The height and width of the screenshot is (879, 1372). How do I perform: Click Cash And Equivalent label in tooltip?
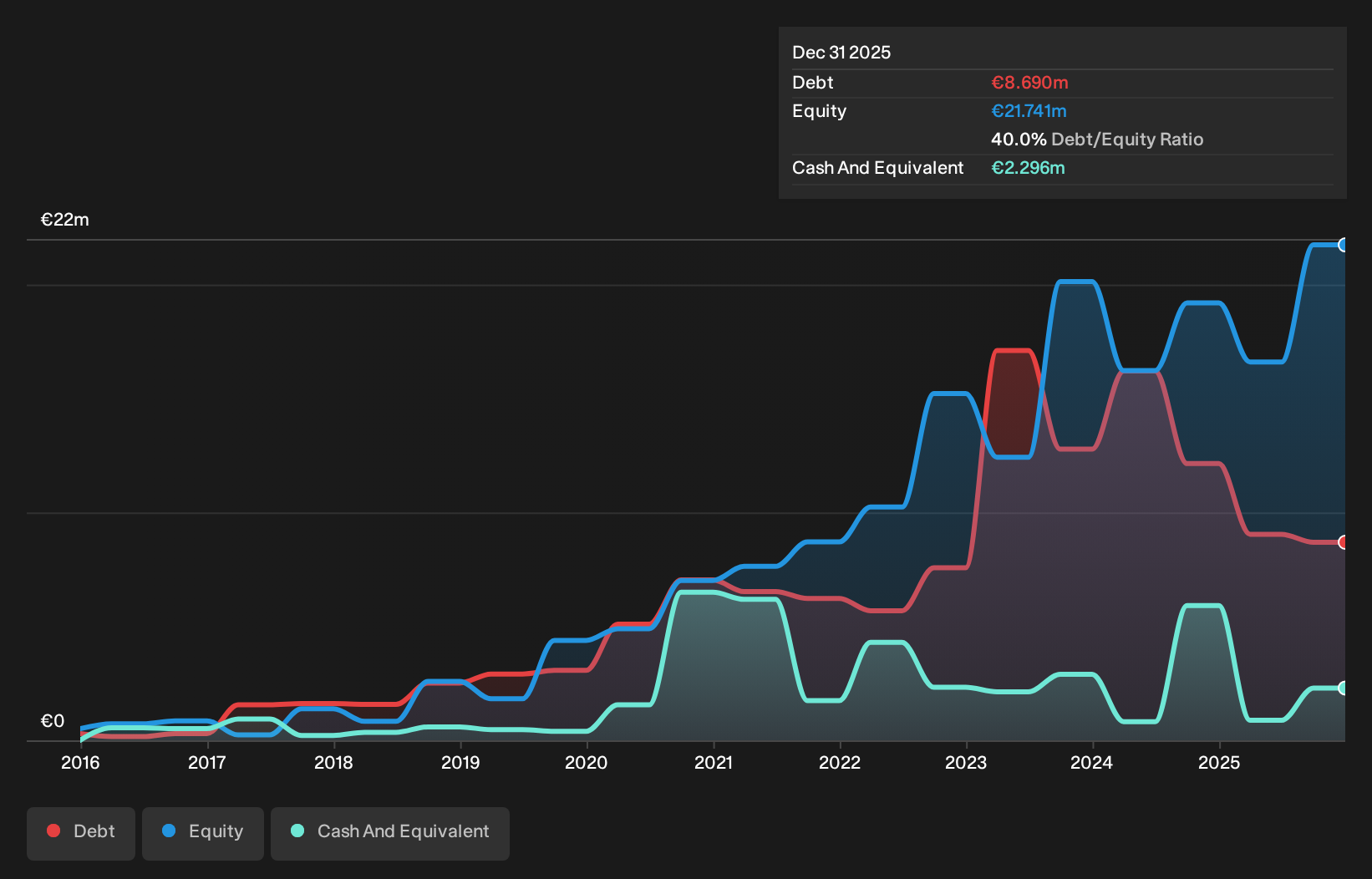878,168
